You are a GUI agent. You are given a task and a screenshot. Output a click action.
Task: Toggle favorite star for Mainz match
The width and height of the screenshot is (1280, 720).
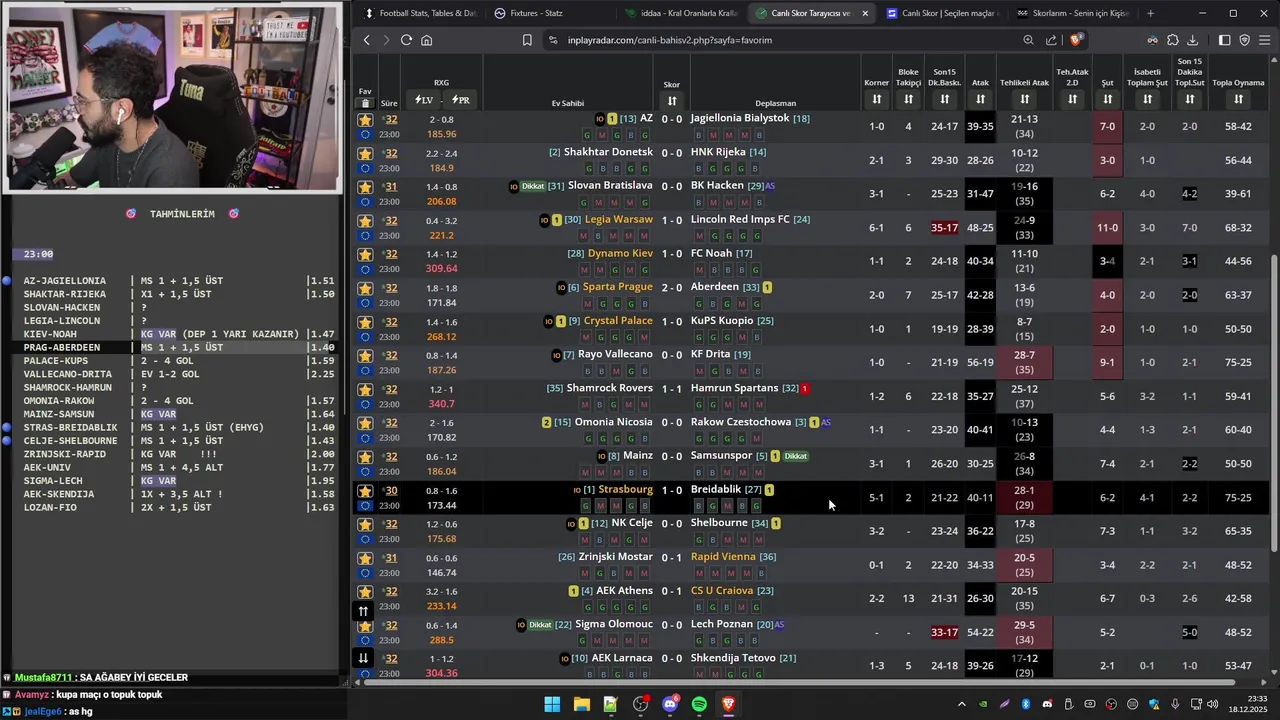(365, 457)
